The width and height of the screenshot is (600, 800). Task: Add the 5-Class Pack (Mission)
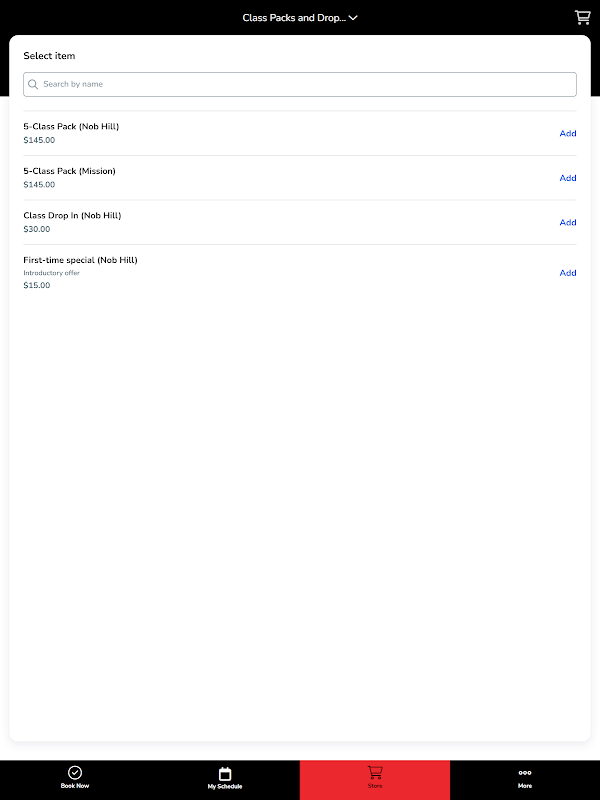click(x=568, y=178)
